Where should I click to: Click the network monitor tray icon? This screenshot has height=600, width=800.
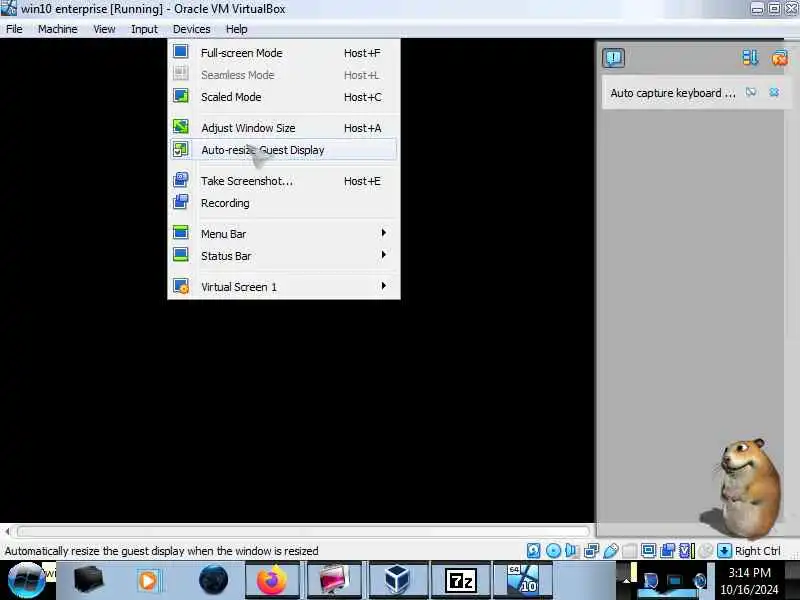(674, 581)
